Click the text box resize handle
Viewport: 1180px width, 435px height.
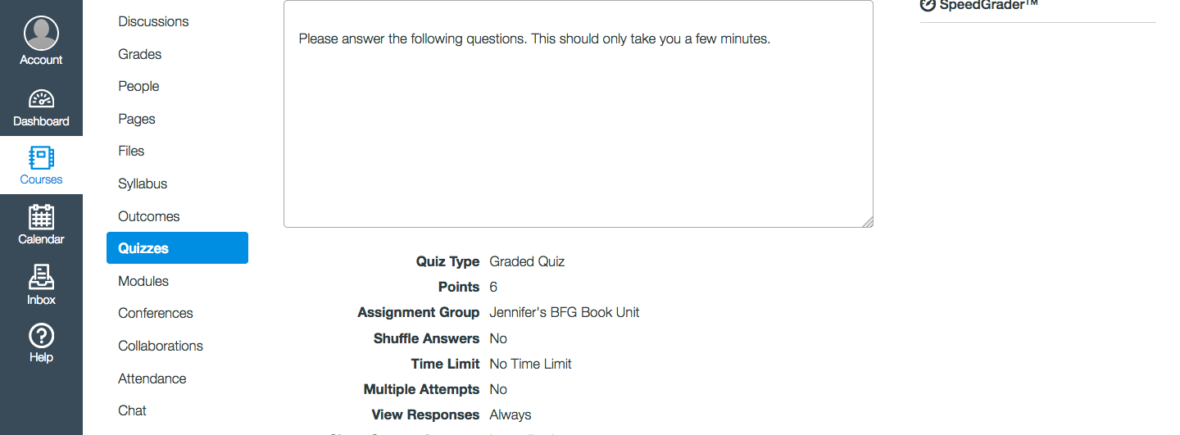(x=867, y=222)
